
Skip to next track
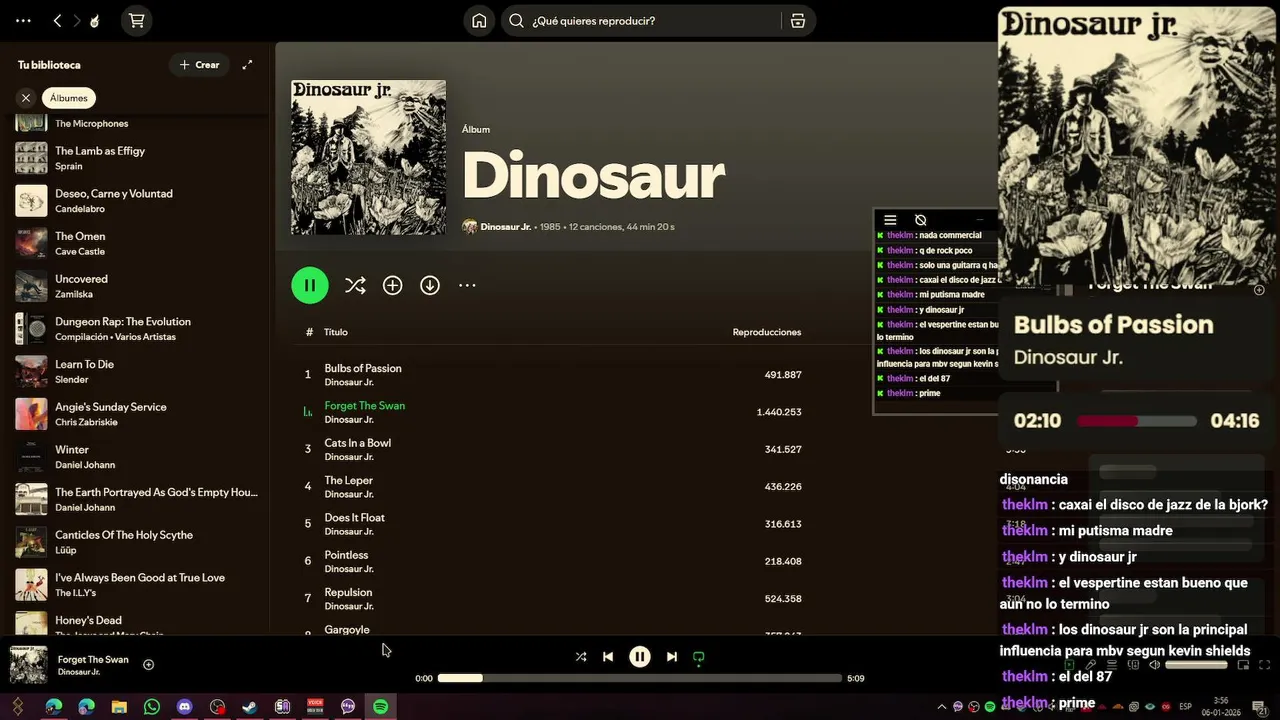click(x=672, y=657)
